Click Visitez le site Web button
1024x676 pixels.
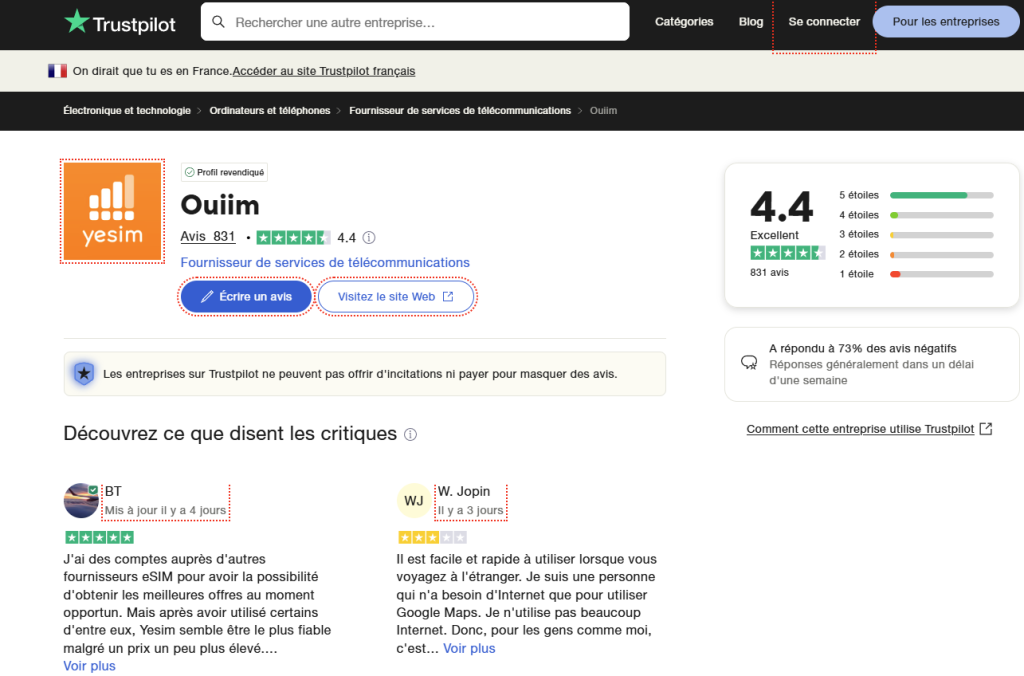point(395,297)
